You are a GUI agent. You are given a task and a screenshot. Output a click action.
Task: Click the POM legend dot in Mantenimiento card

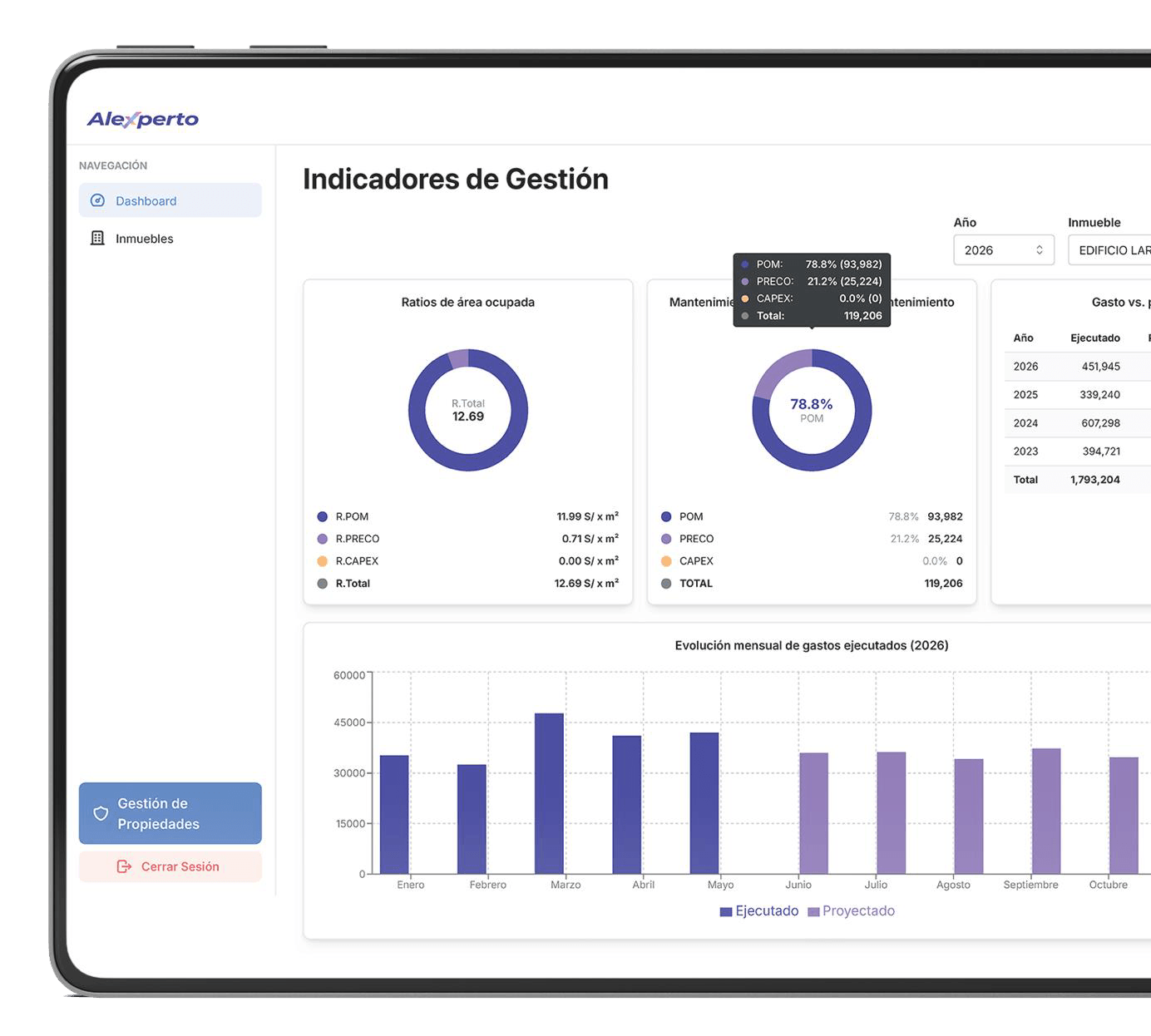[x=666, y=516]
